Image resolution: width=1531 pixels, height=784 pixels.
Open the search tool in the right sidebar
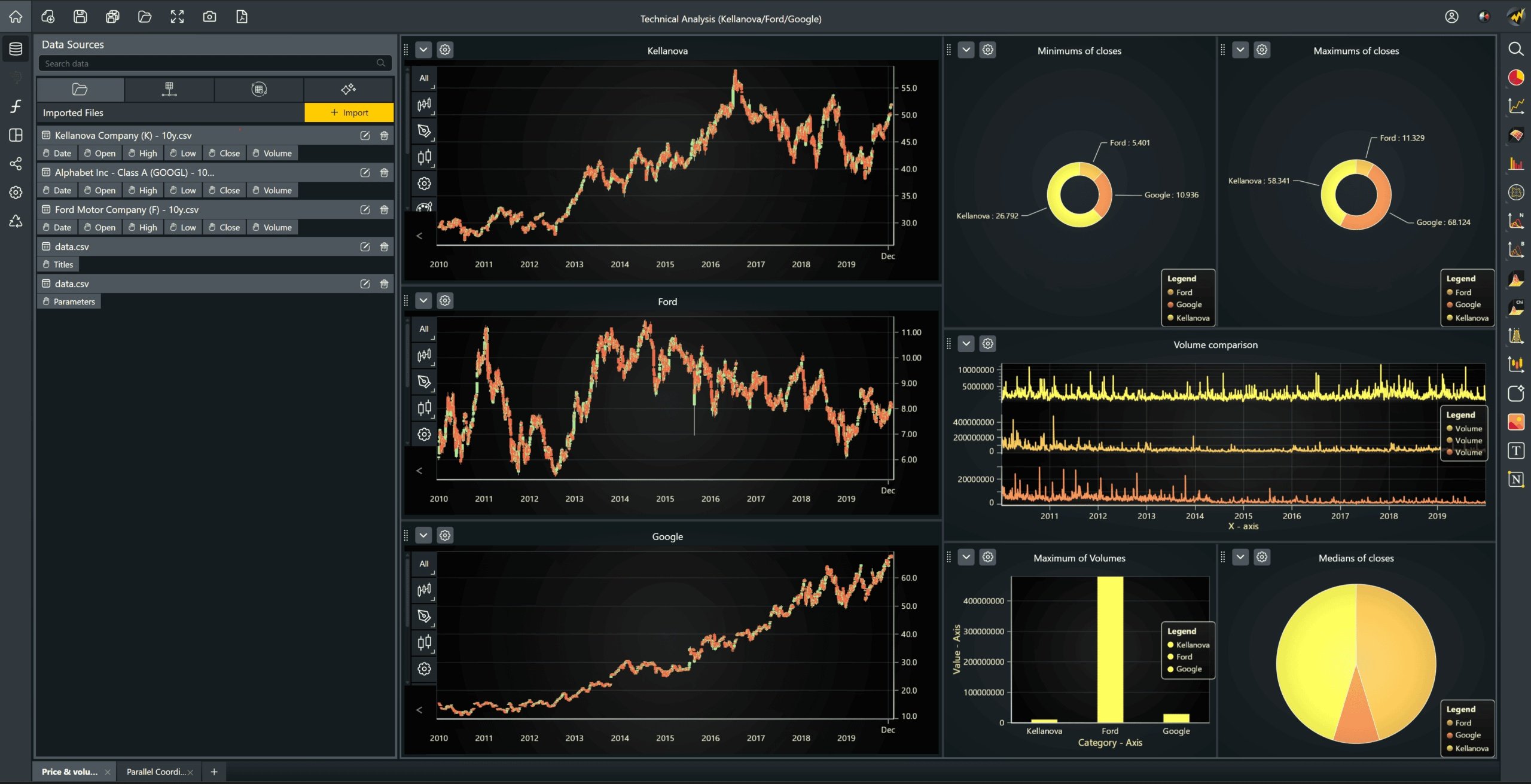click(1517, 48)
